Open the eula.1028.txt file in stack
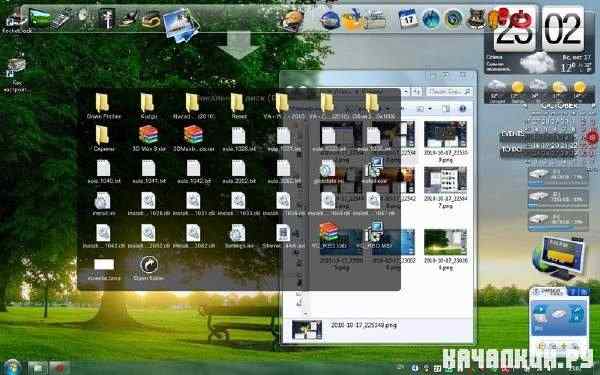Viewport: 600px width, 375px height. tap(238, 138)
